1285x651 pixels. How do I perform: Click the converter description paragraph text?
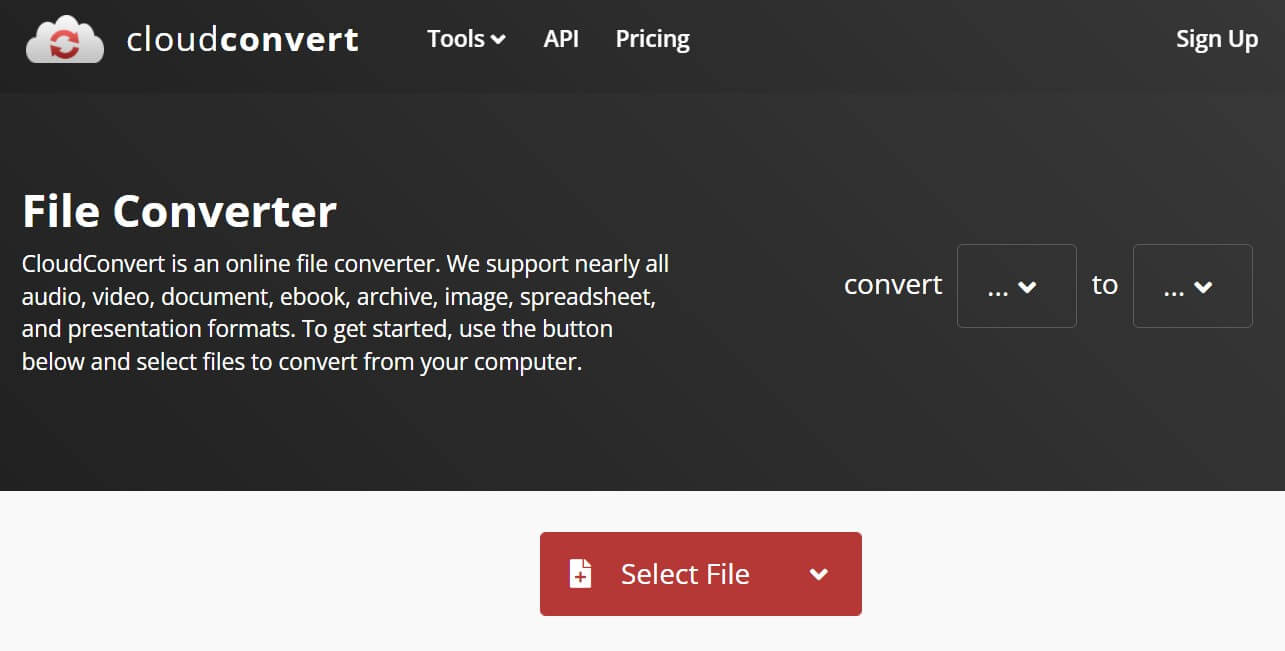[x=345, y=312]
